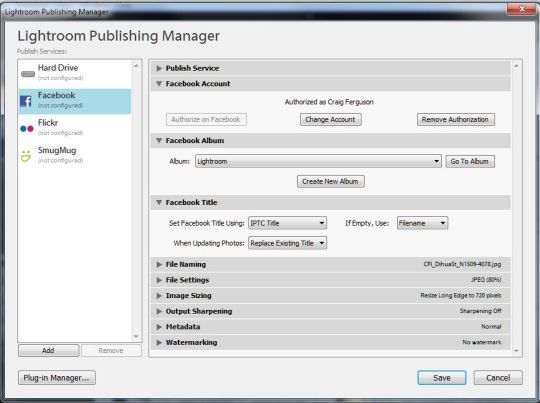Click the Change Account button

tap(331, 120)
